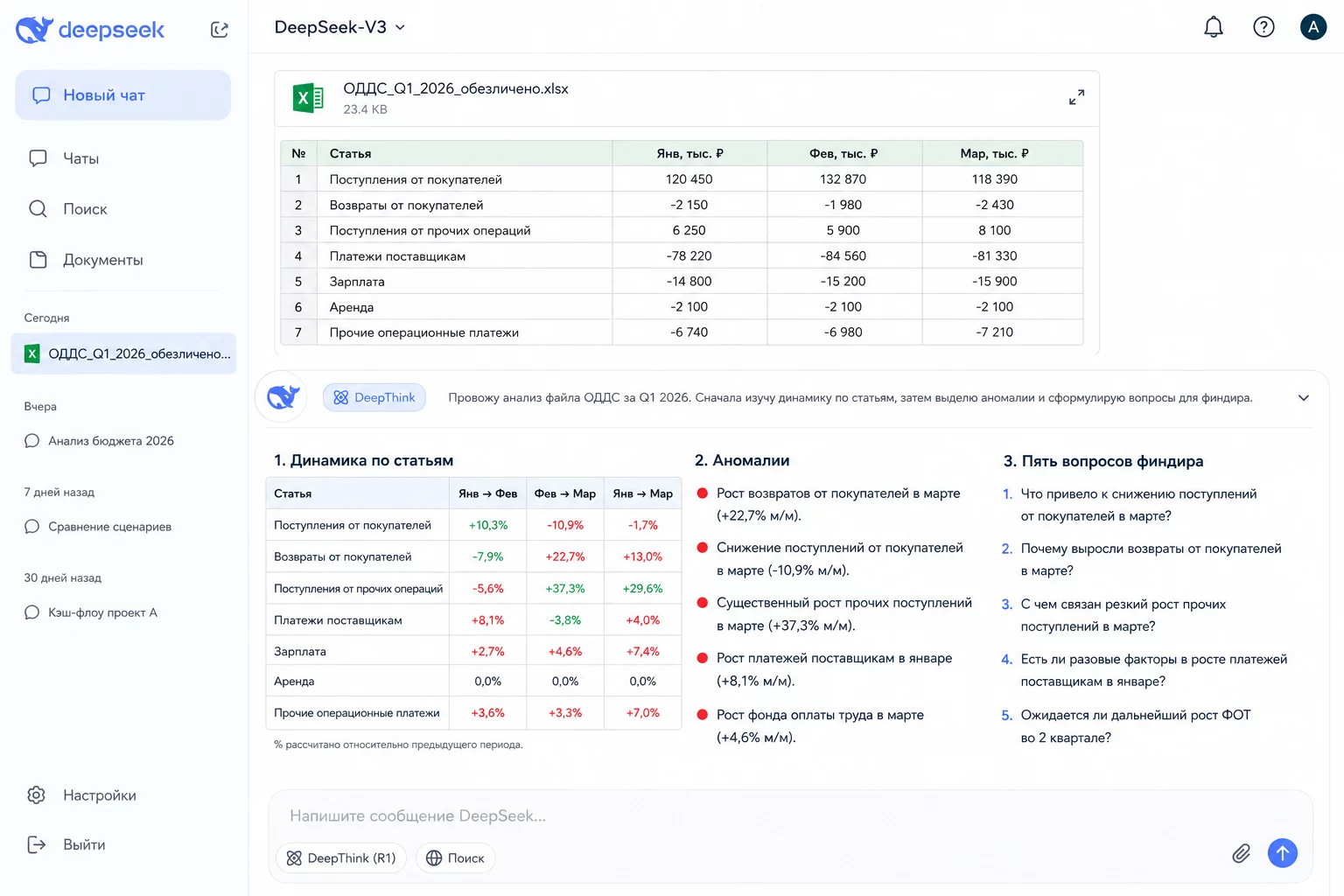Click the chat bubble icon beside Сравнение сценариев

point(32,527)
